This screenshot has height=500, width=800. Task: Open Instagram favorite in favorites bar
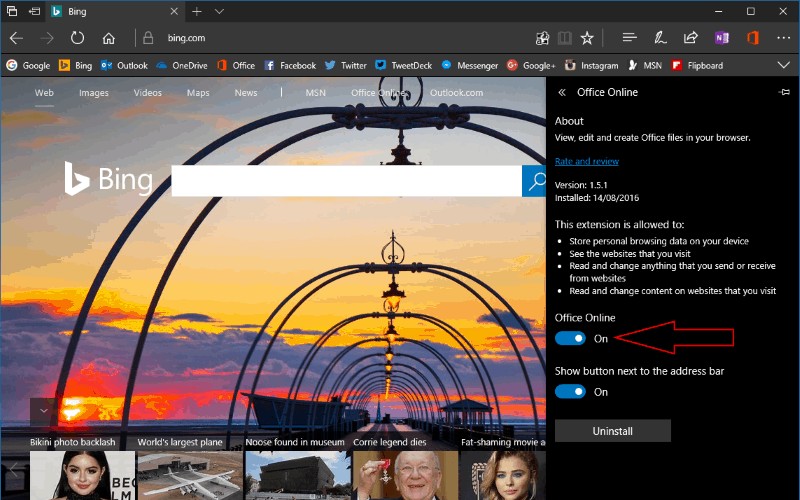coord(591,65)
